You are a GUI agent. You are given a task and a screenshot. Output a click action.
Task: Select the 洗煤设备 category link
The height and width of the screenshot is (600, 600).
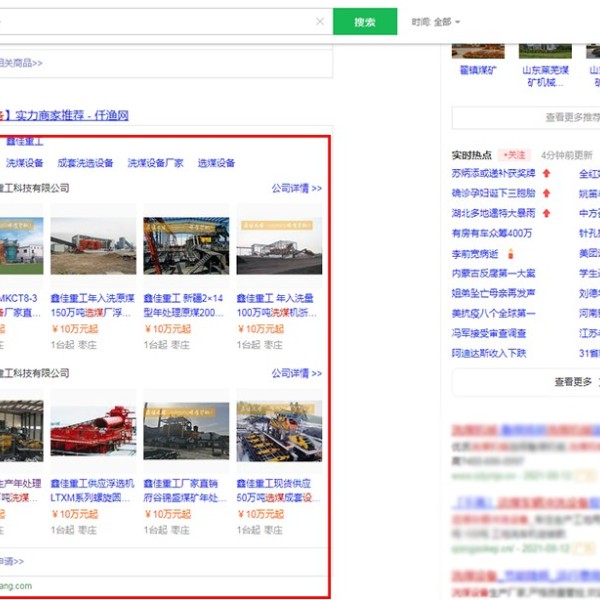point(24,163)
